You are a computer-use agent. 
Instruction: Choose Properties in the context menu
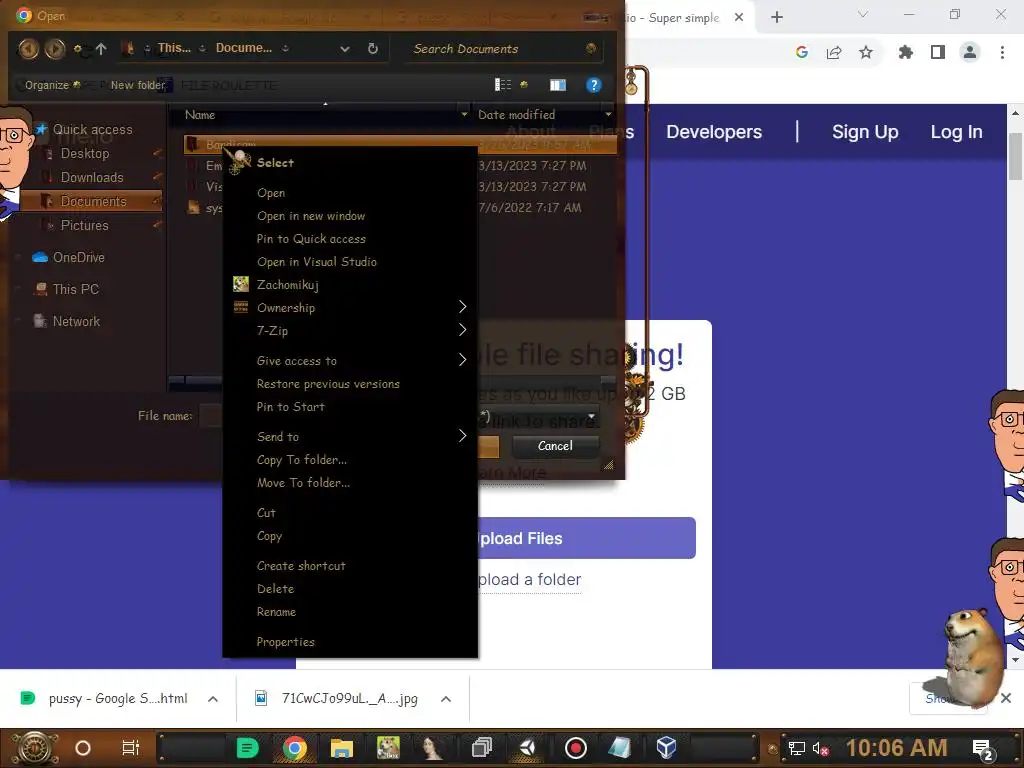pyautogui.click(x=285, y=641)
